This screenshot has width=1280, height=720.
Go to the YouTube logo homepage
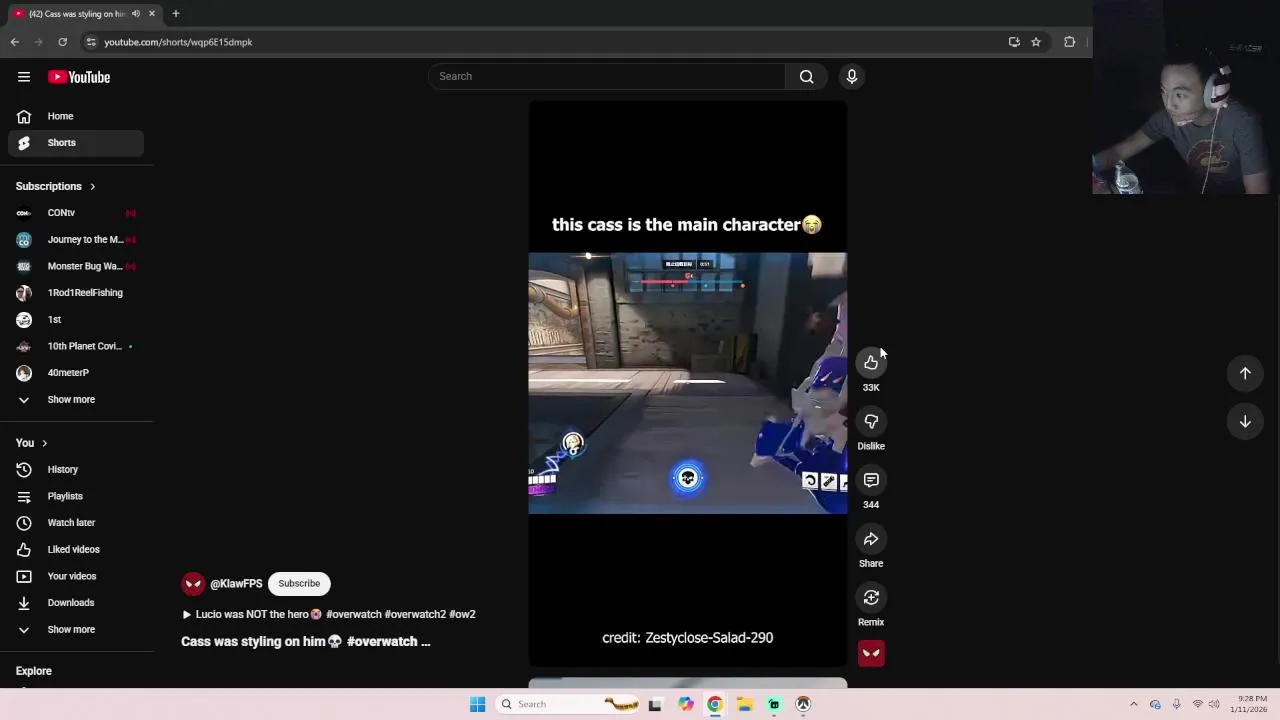coord(79,77)
